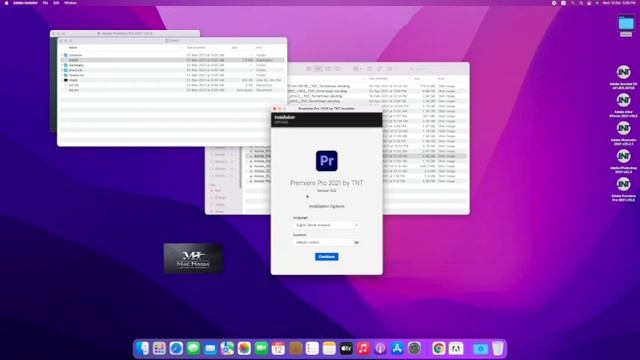Click the Adobe installer icon in the Dock
Viewport: 640px width, 360px height.
coord(456,348)
